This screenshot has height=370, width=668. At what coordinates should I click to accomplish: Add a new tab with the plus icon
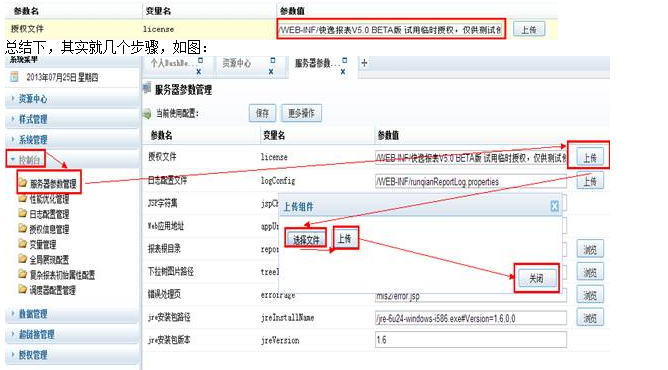tap(364, 63)
